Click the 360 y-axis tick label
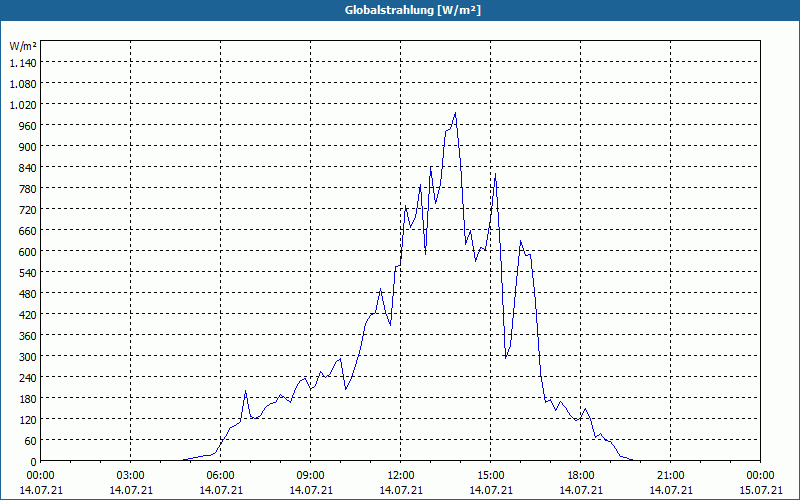The height and width of the screenshot is (500, 800). 28,336
